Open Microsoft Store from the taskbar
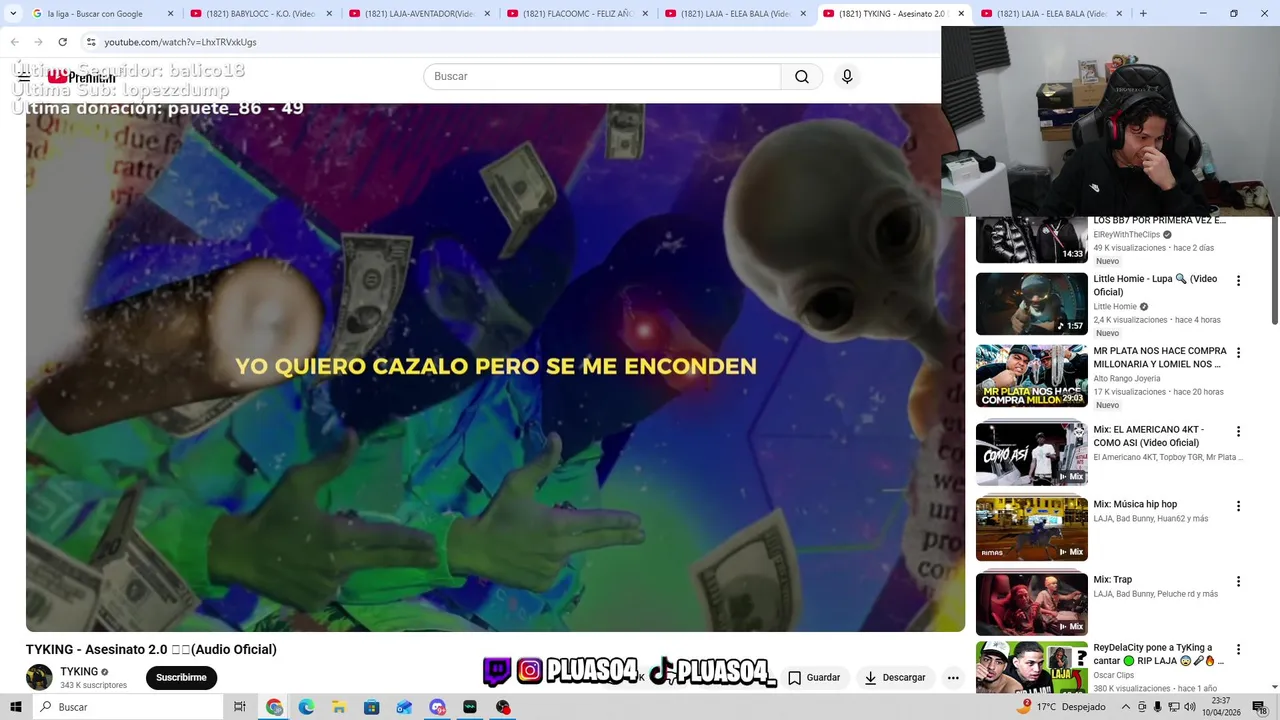1280x720 pixels. tap(371, 707)
